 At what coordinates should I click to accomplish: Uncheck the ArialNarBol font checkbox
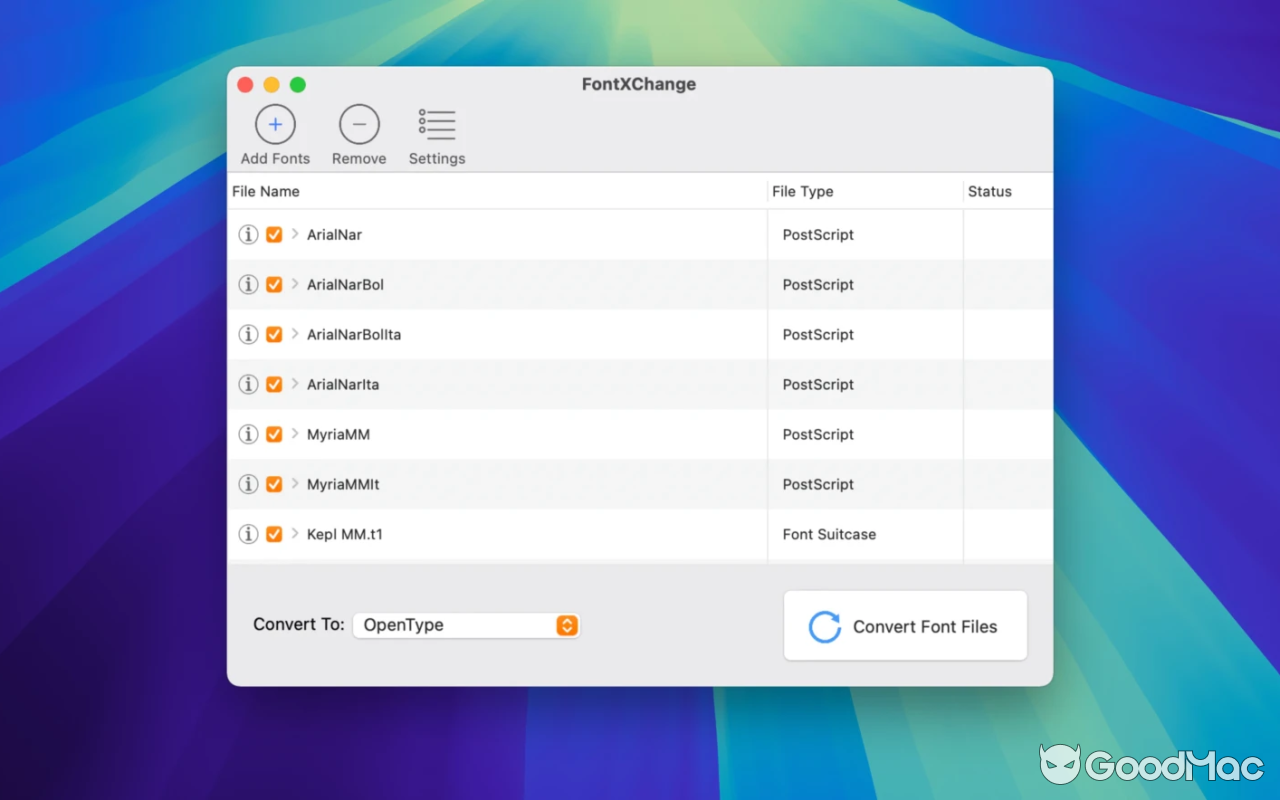(x=273, y=284)
